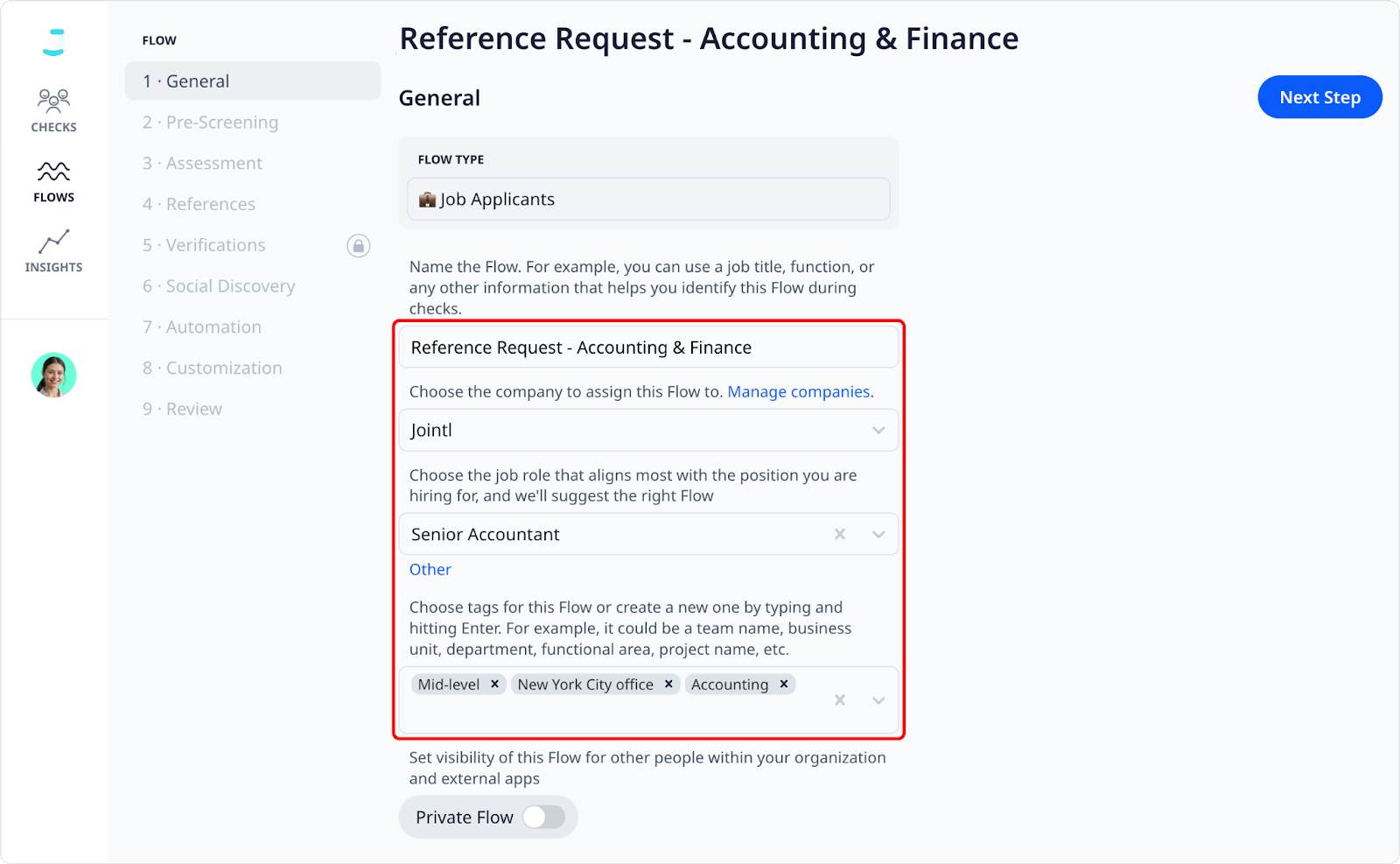Clear all tags in the tags field
The width and height of the screenshot is (1400, 864).
point(840,700)
